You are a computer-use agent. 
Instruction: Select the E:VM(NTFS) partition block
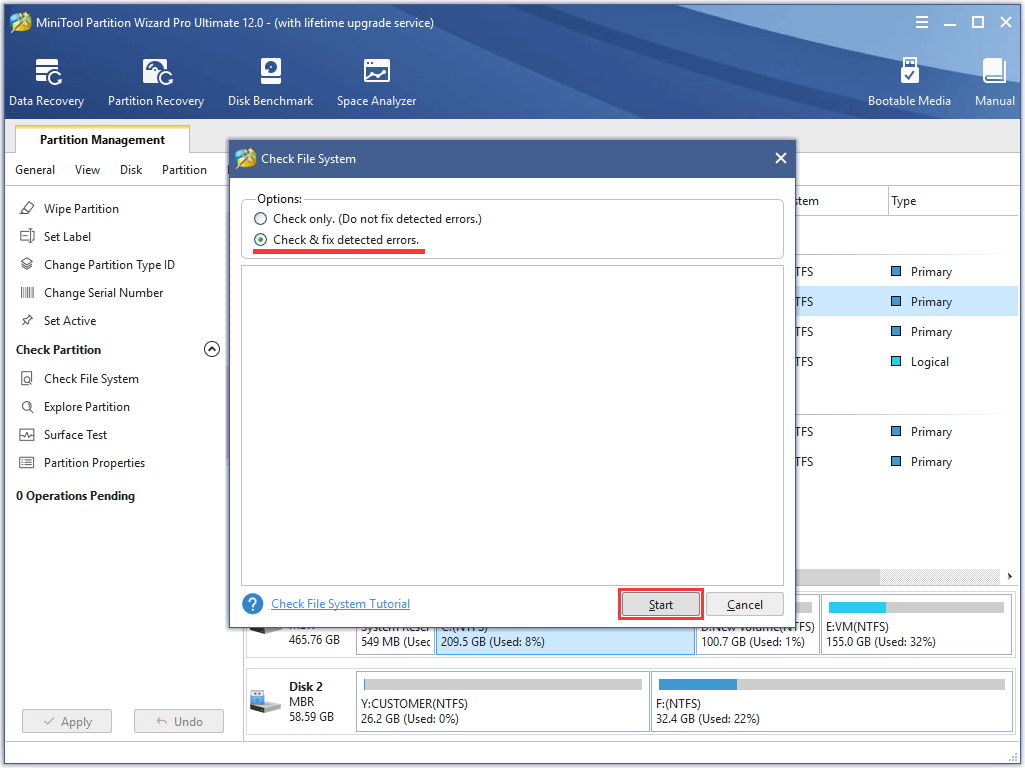coord(916,625)
